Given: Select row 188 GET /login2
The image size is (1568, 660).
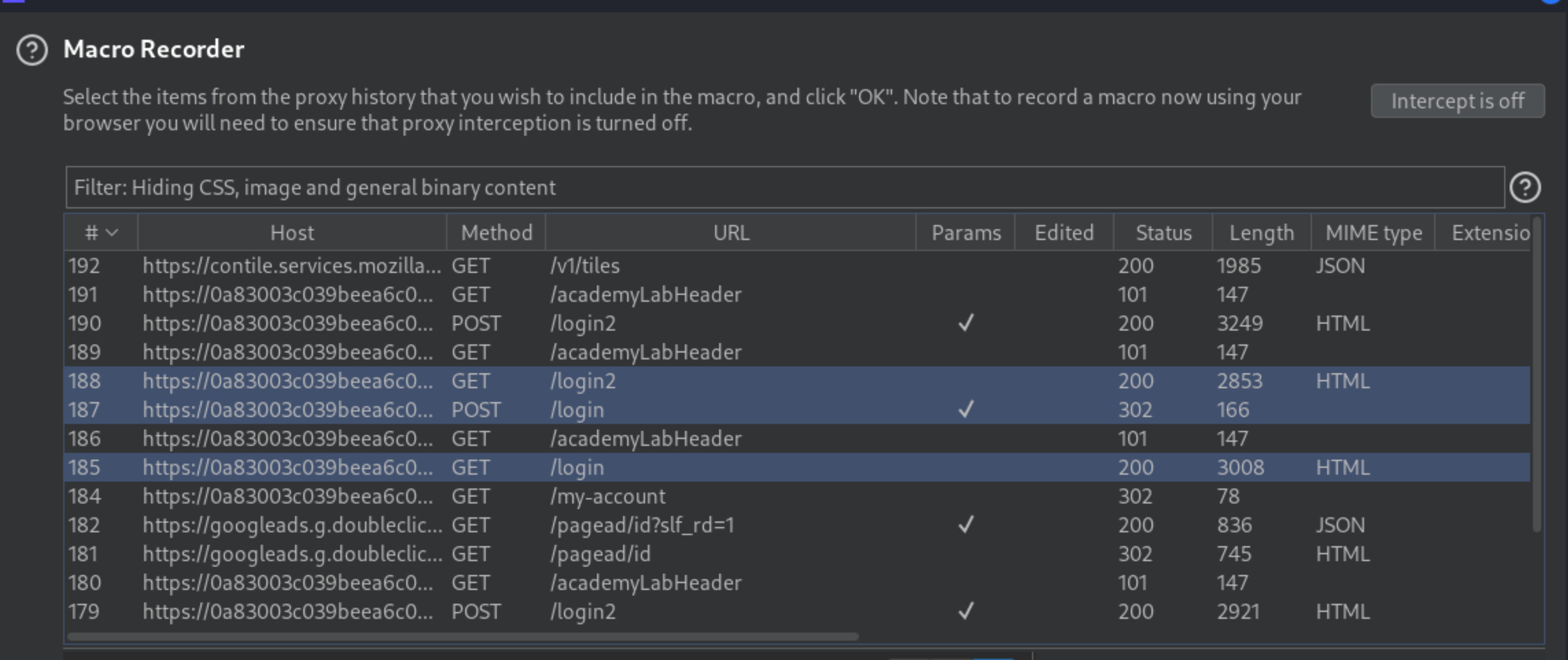Looking at the screenshot, I should tap(797, 381).
